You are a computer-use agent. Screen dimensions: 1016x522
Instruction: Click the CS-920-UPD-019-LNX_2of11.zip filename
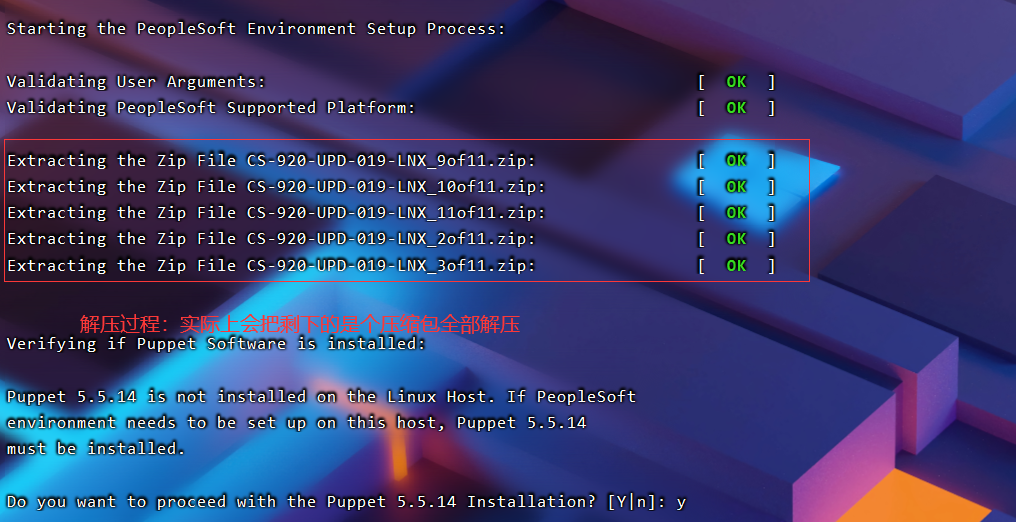391,239
